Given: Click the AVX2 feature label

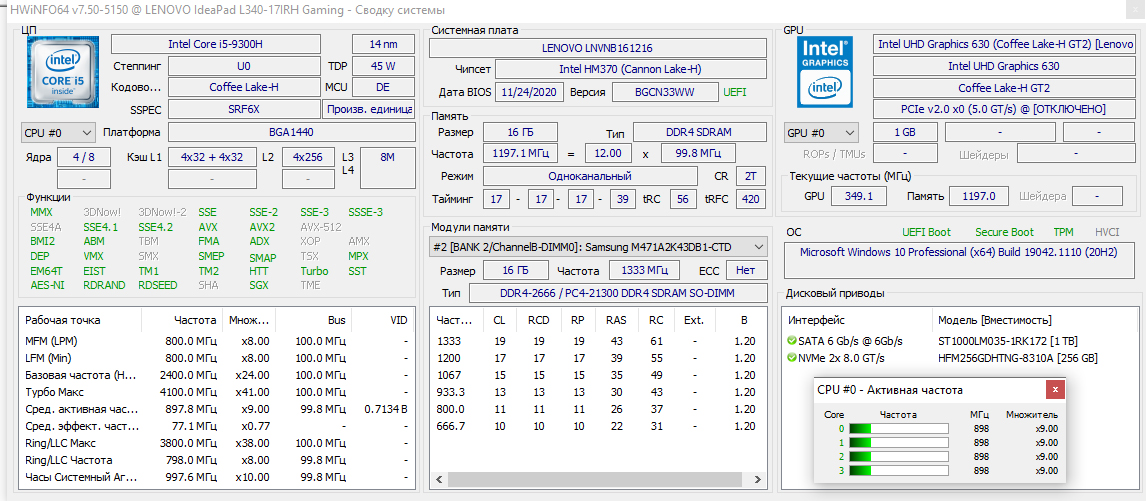Looking at the screenshot, I should 262,227.
